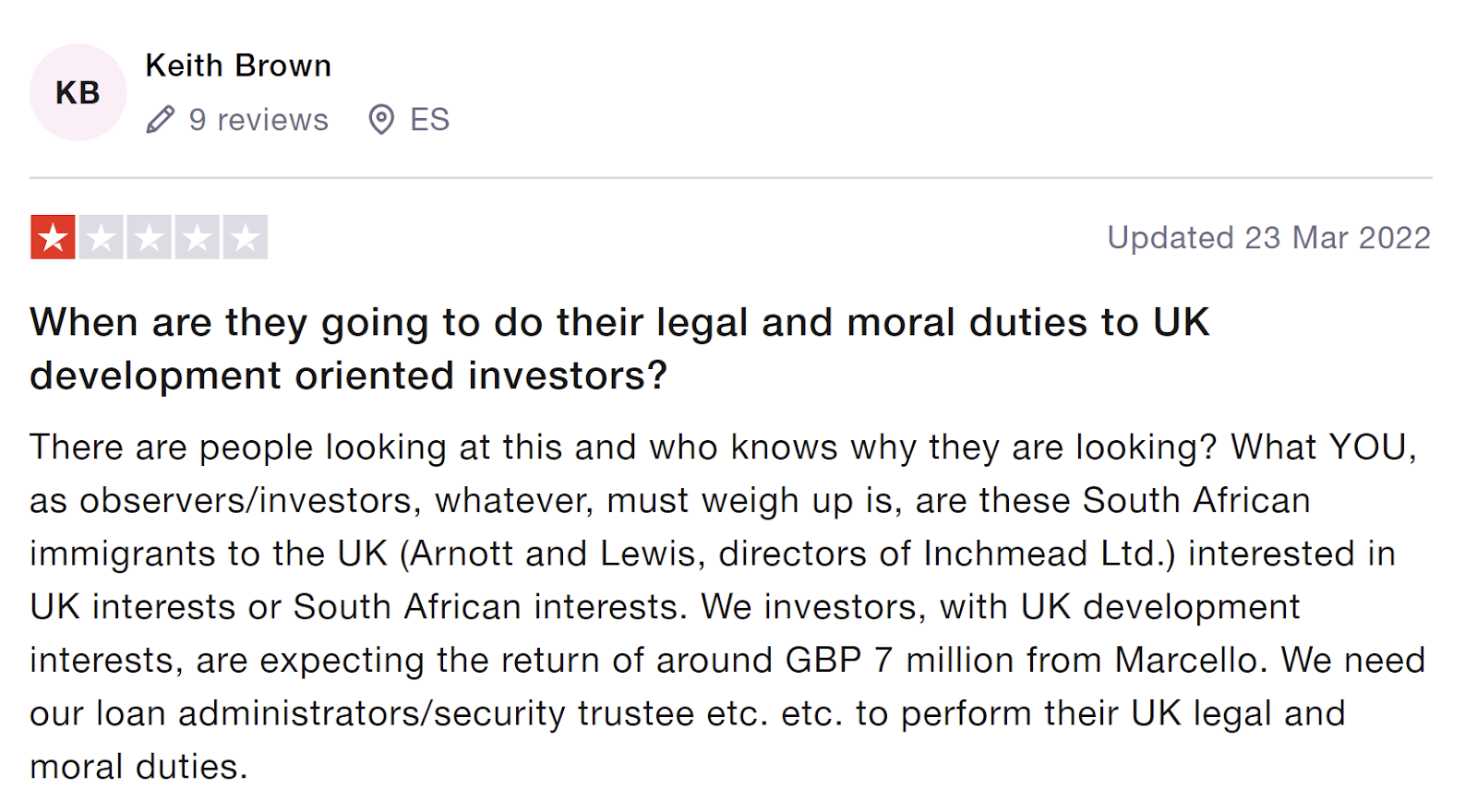1477x812 pixels.
Task: Click the red first star
Action: pyautogui.click(x=53, y=237)
